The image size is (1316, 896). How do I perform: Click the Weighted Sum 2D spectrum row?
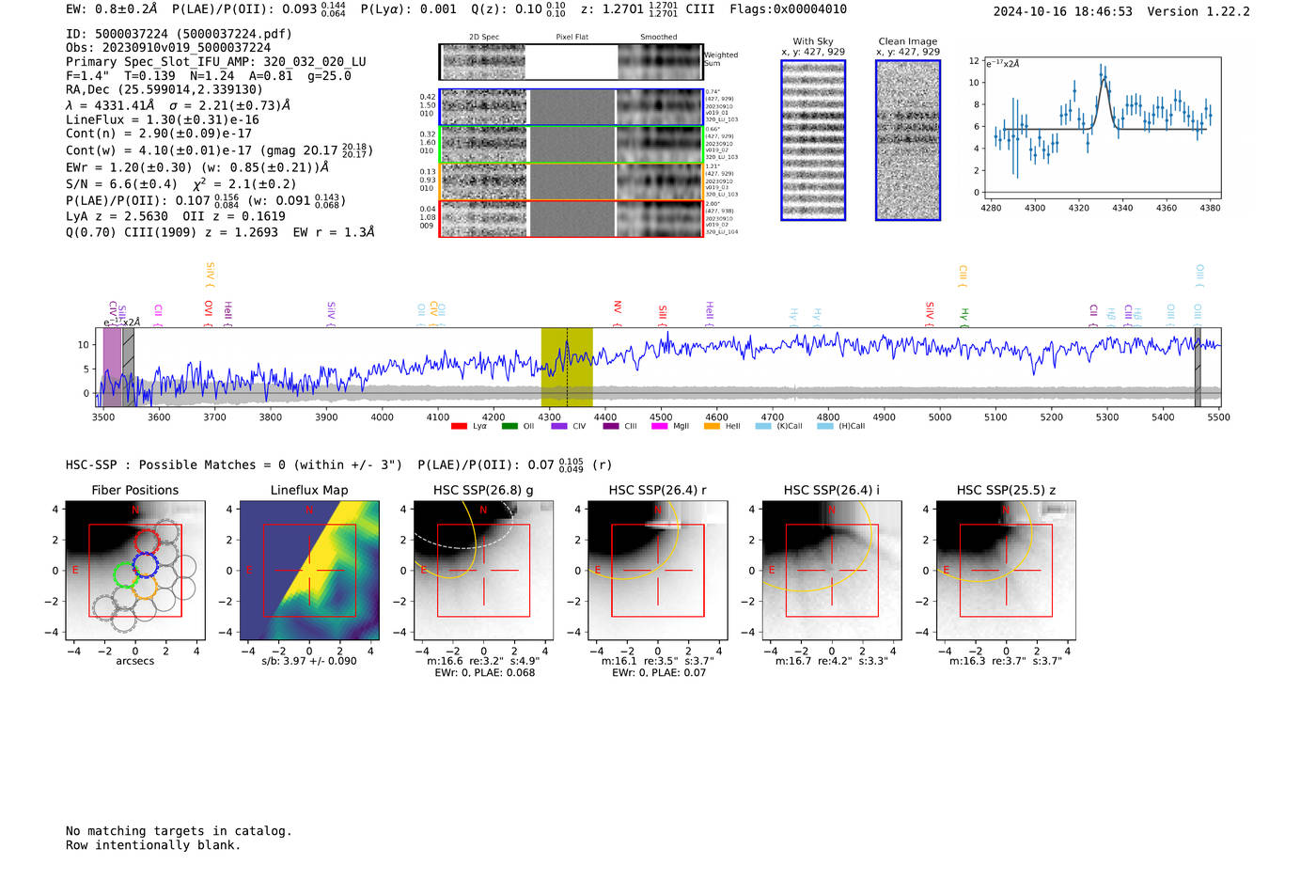coord(571,62)
